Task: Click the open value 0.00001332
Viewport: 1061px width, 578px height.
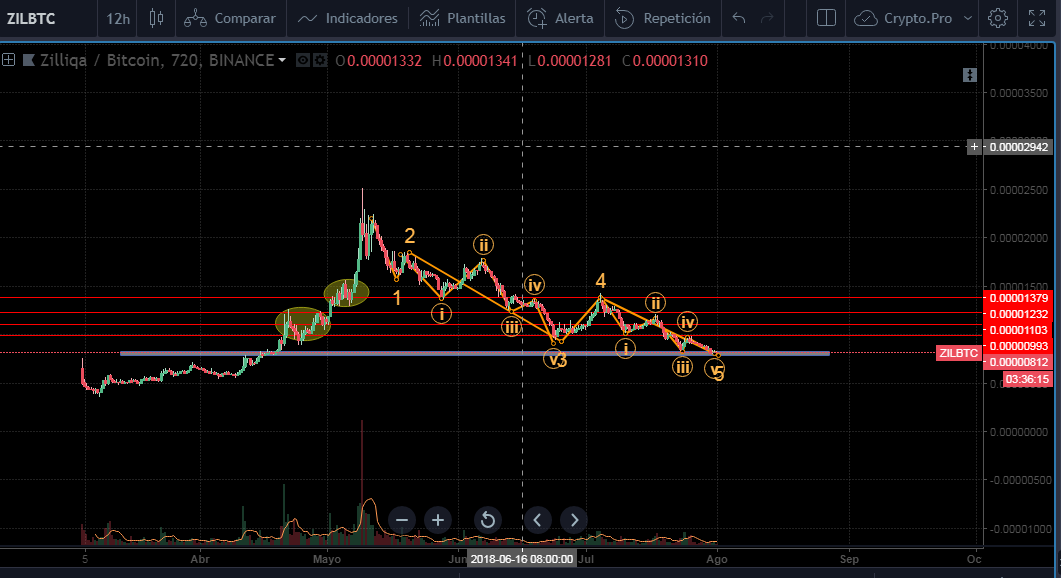Action: pyautogui.click(x=384, y=60)
